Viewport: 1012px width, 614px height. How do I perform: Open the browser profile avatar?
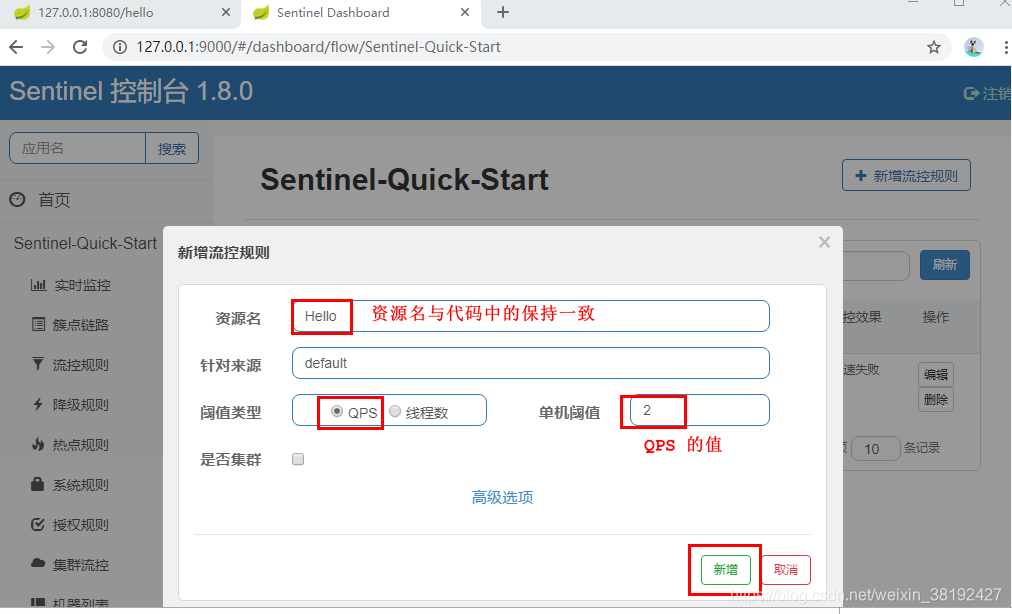point(973,47)
